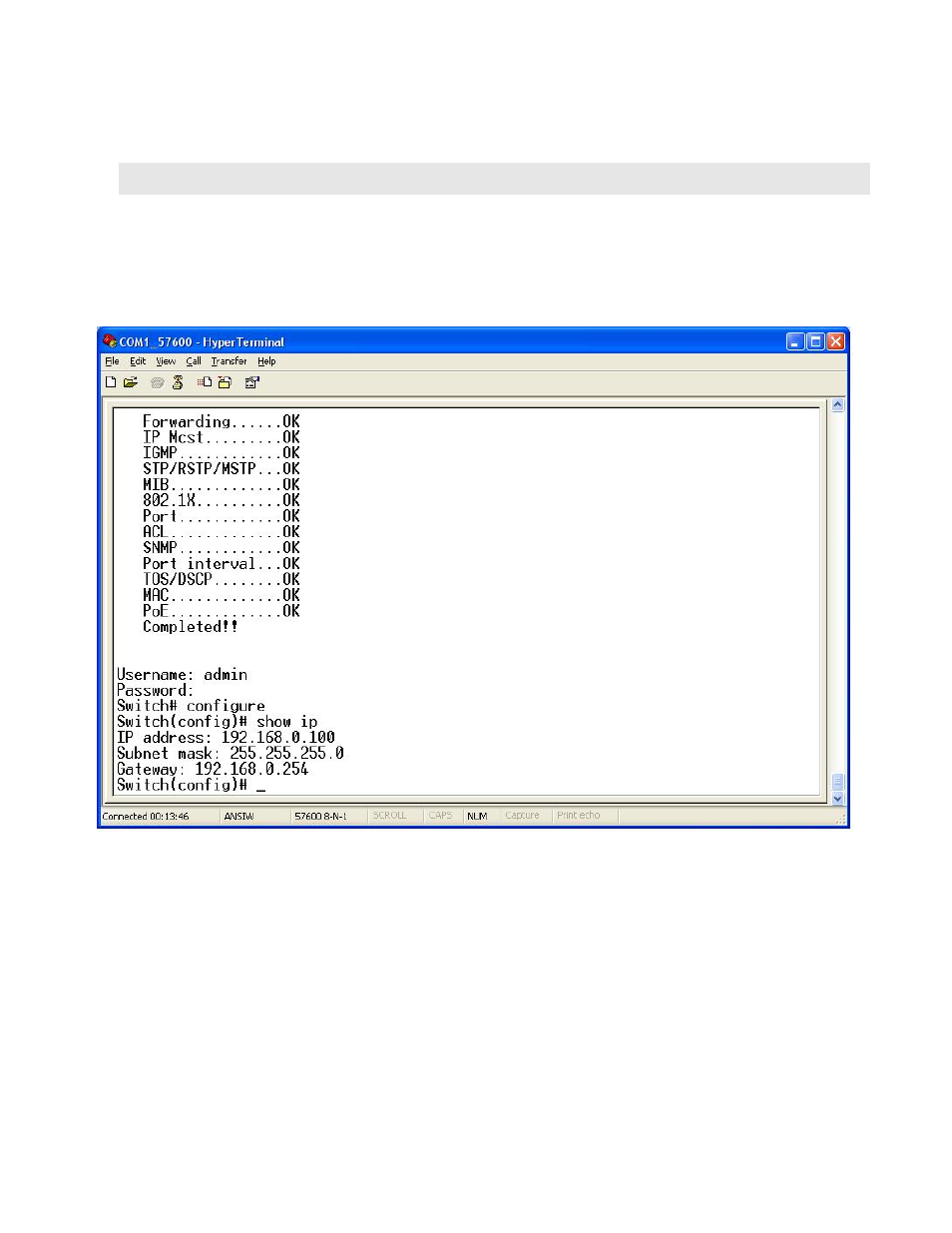Click the Capture status indicator
The height and width of the screenshot is (1233, 952).
(x=522, y=816)
